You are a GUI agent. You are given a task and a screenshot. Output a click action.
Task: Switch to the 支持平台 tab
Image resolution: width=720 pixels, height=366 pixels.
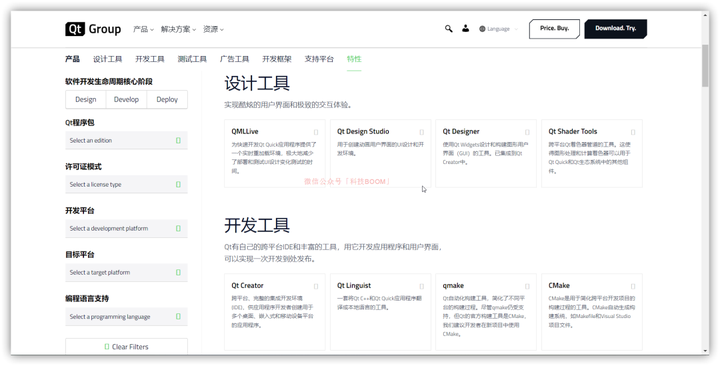[x=319, y=59]
